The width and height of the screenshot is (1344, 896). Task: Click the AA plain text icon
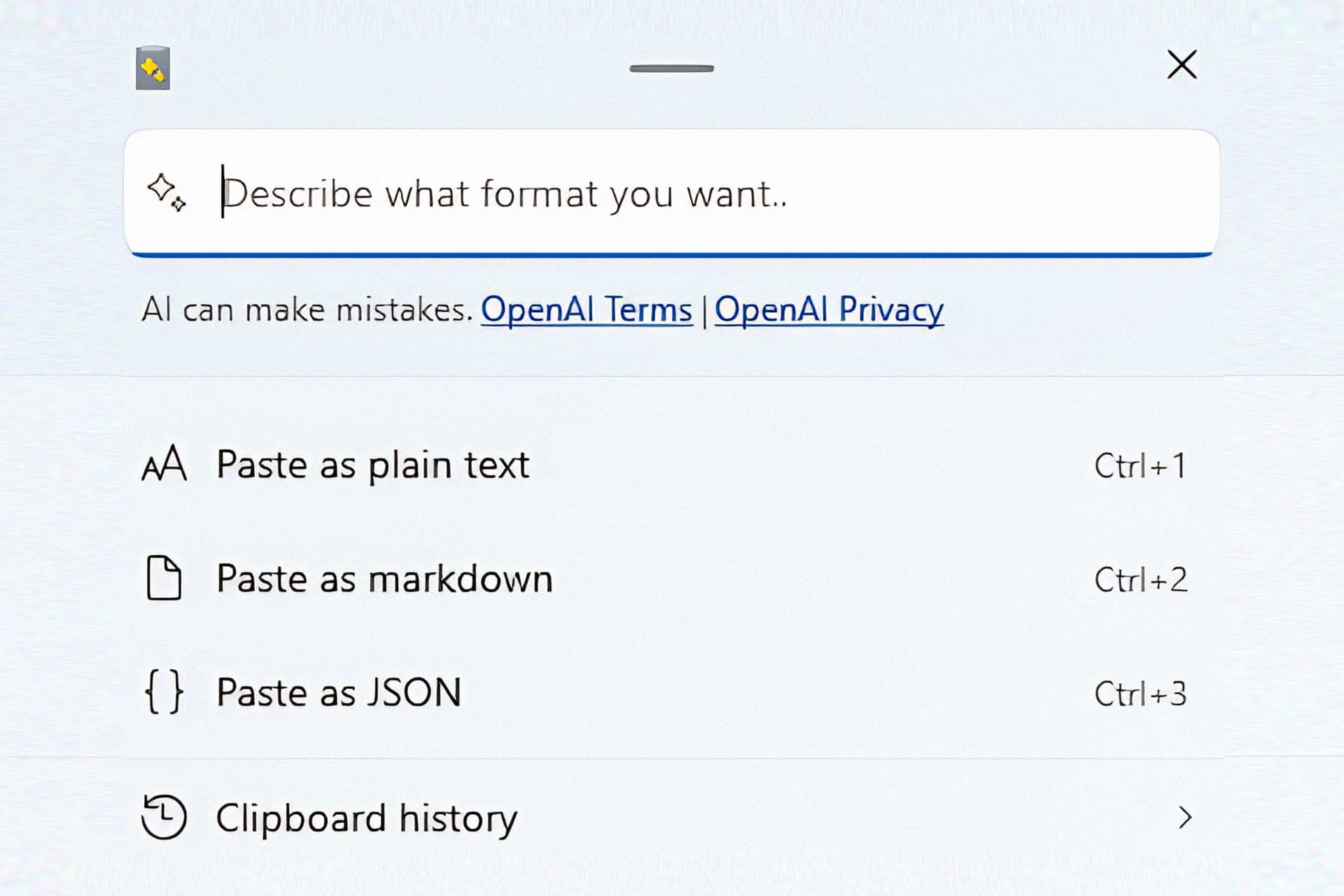tap(164, 464)
